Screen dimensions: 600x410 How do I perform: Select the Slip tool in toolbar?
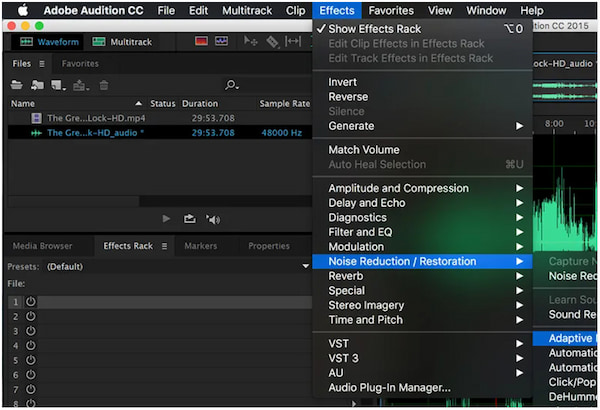(x=293, y=41)
